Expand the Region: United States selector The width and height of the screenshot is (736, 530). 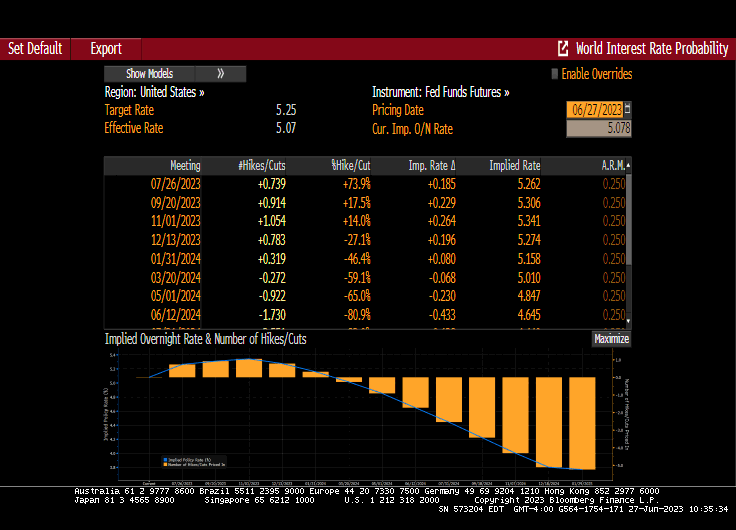coord(154,92)
